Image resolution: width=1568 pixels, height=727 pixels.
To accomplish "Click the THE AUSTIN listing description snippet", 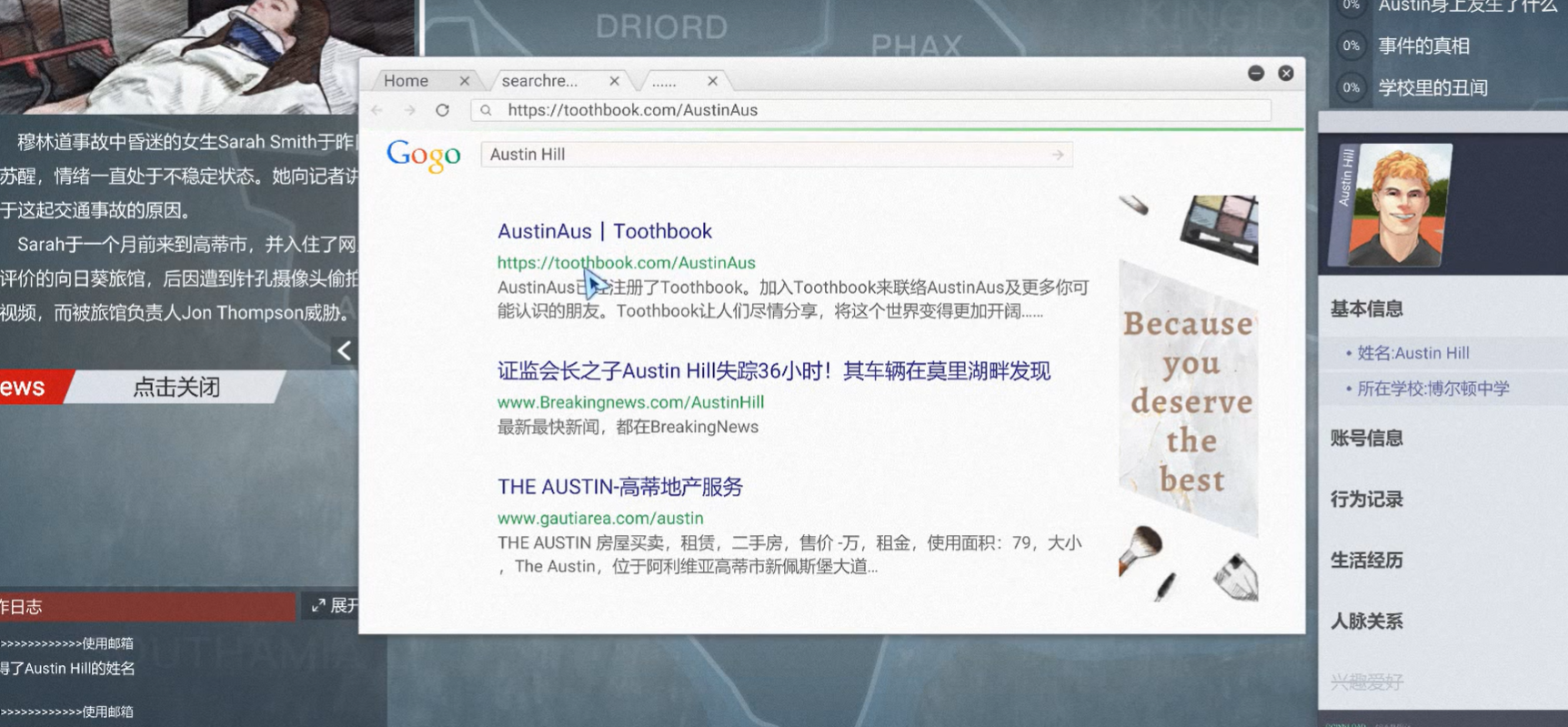I will [789, 555].
